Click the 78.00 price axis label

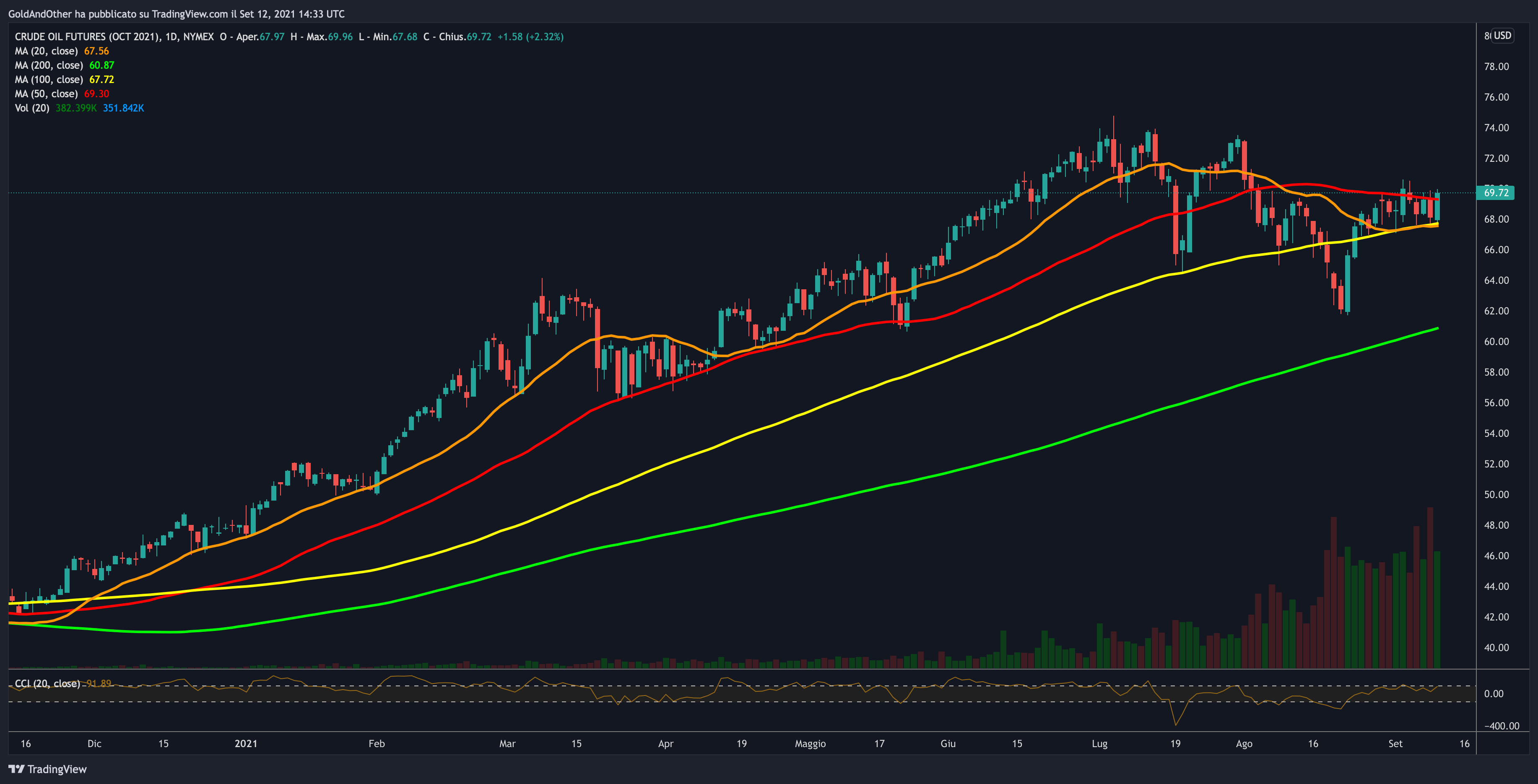coord(1496,66)
